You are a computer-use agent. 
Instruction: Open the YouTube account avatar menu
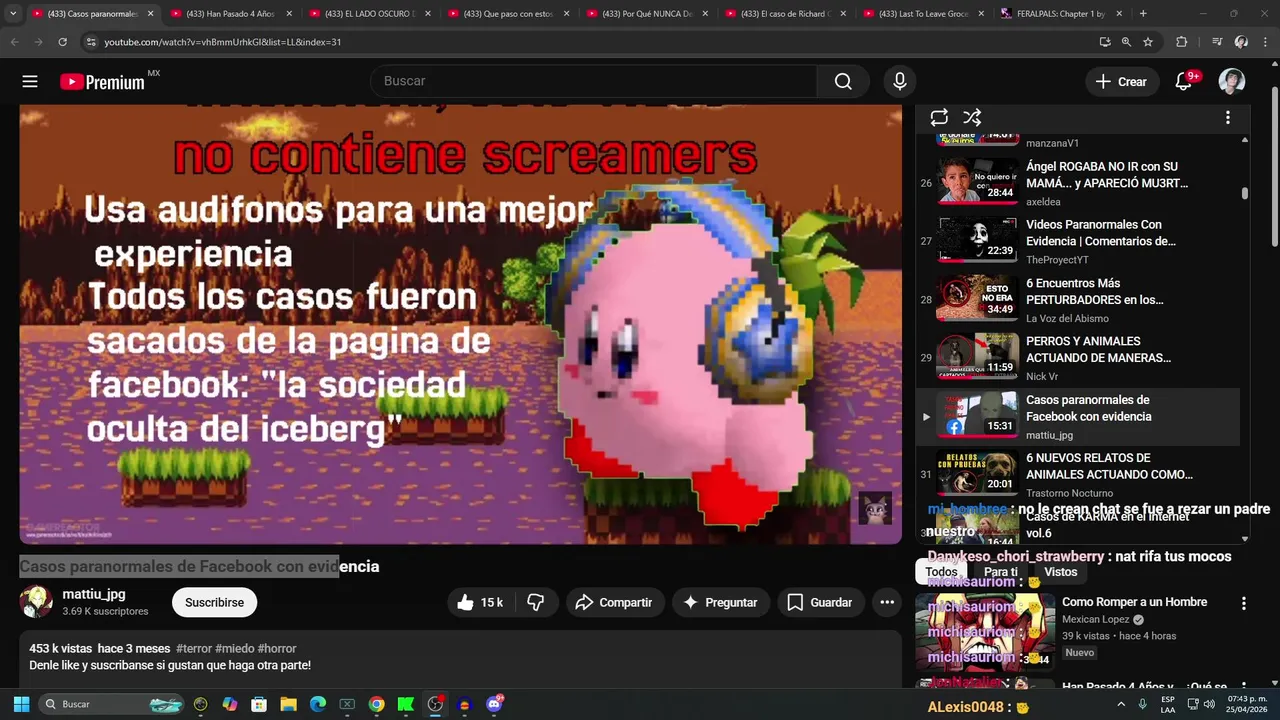[1232, 82]
